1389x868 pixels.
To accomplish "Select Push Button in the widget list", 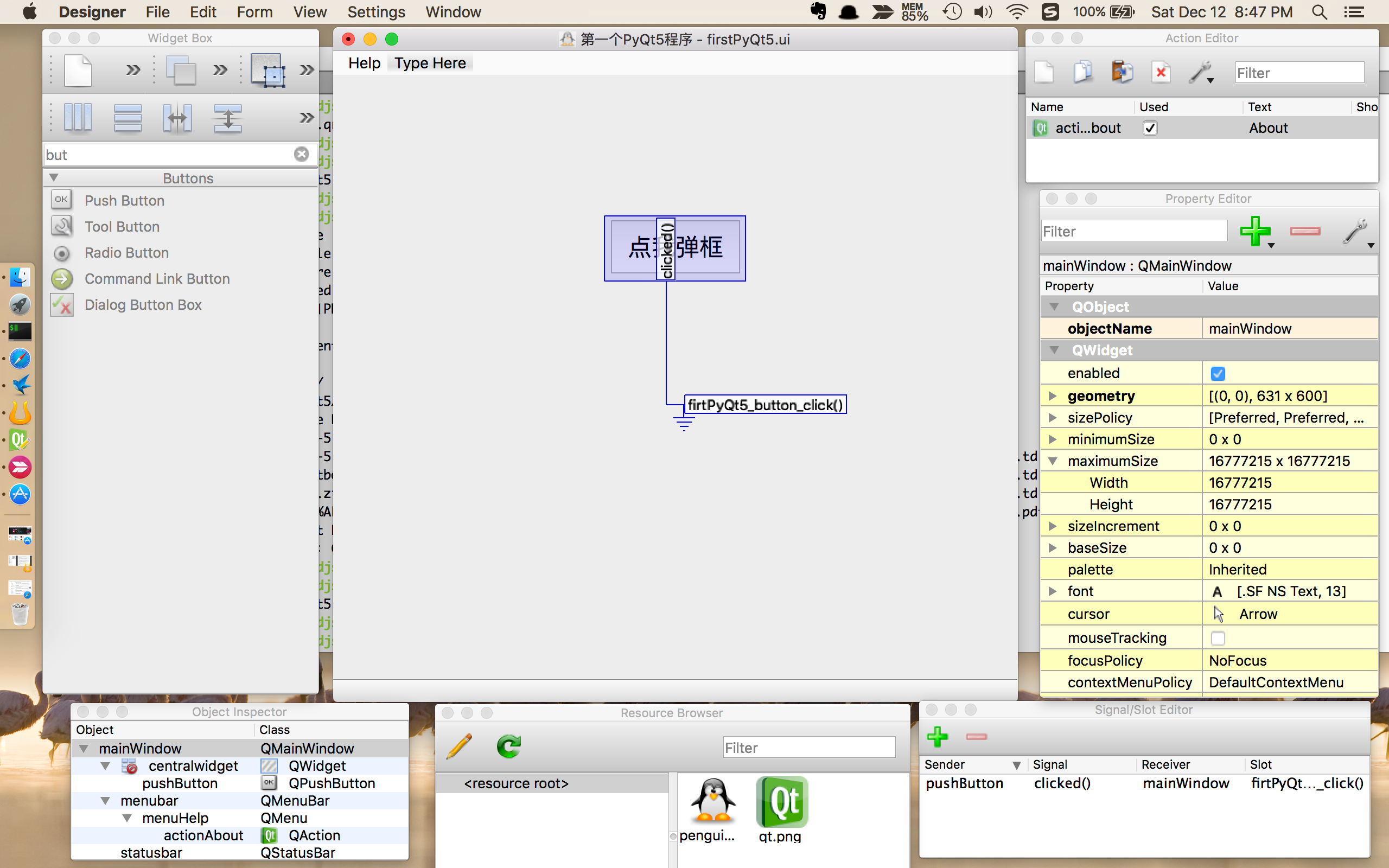I will click(x=124, y=200).
